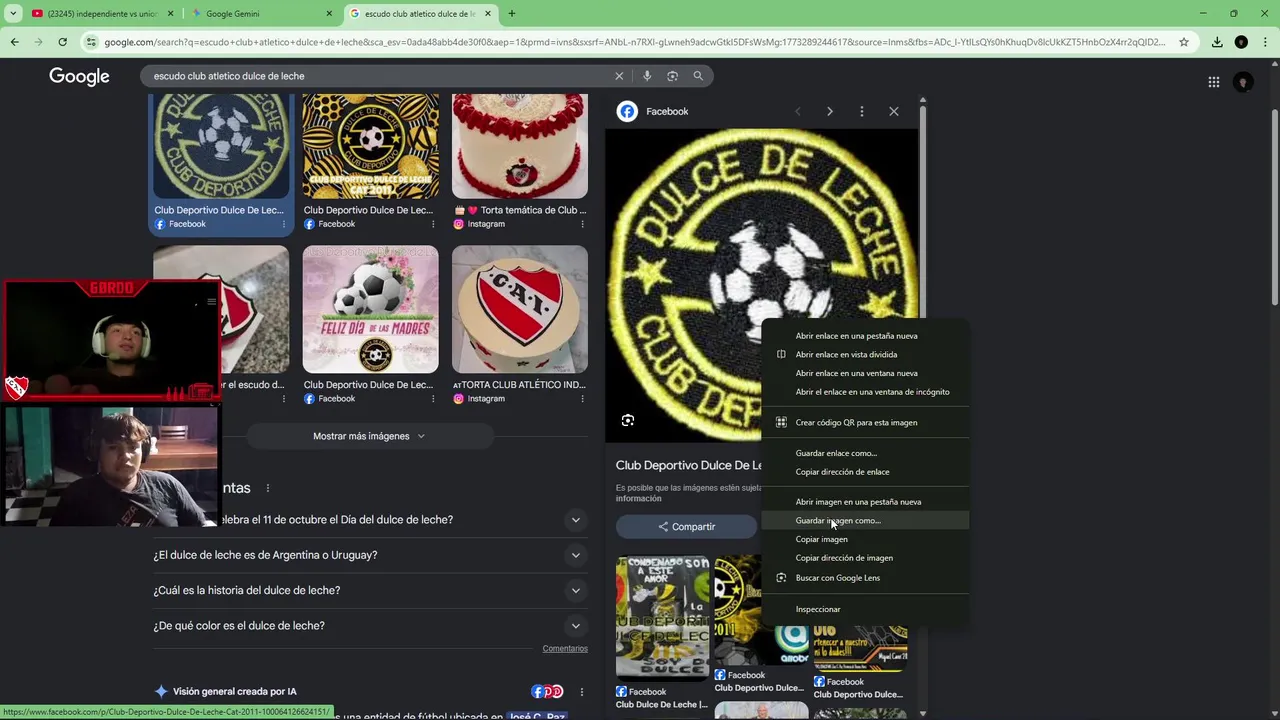Click the Comentarios link
Screen dimensions: 1280x720
pos(565,649)
